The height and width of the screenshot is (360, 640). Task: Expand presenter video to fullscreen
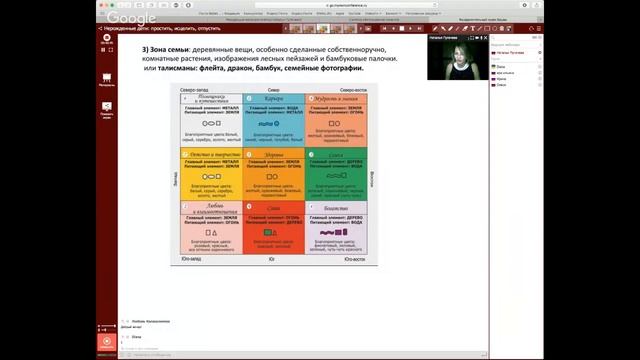click(x=472, y=38)
